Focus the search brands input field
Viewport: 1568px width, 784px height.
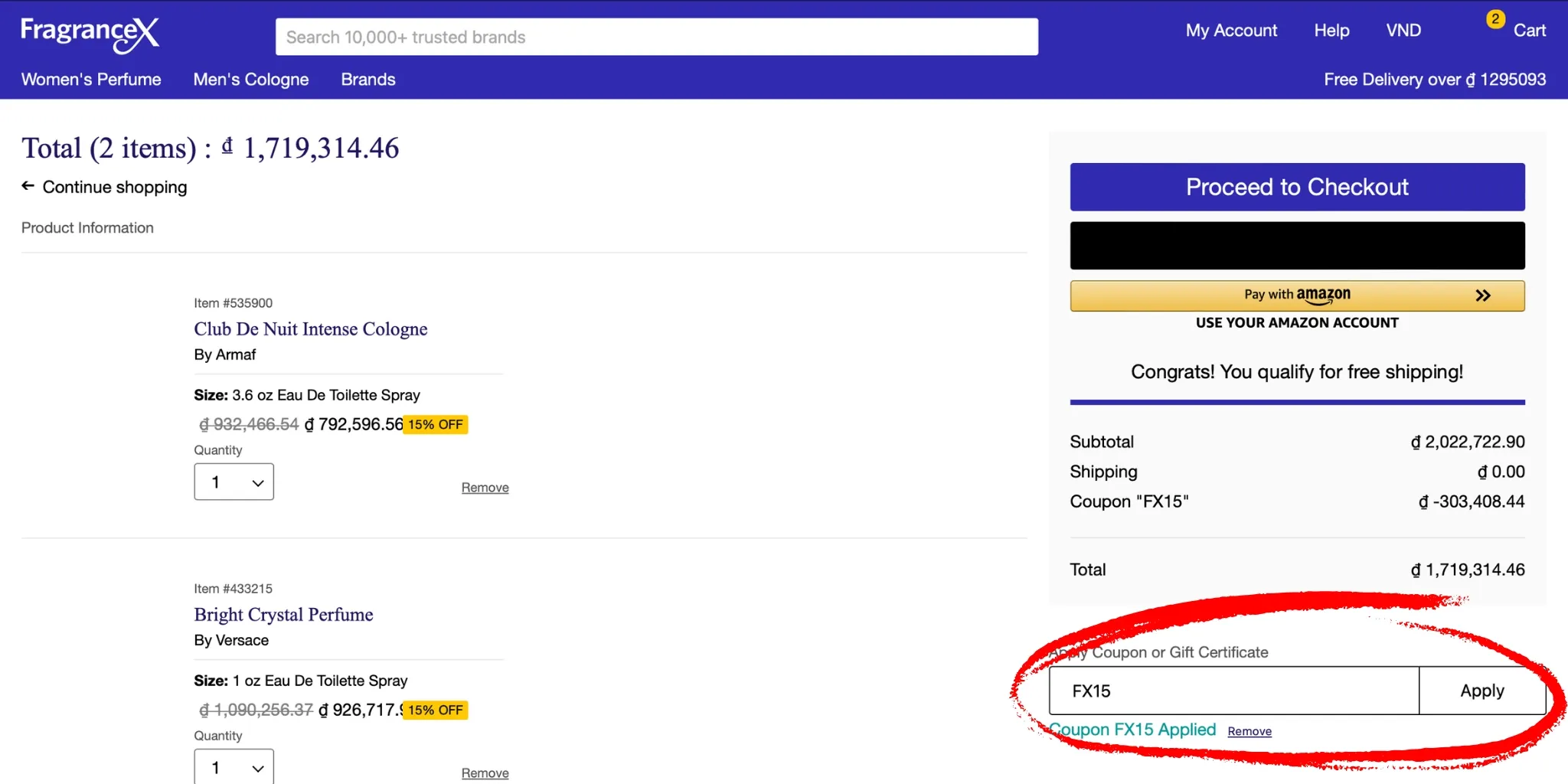tap(656, 37)
